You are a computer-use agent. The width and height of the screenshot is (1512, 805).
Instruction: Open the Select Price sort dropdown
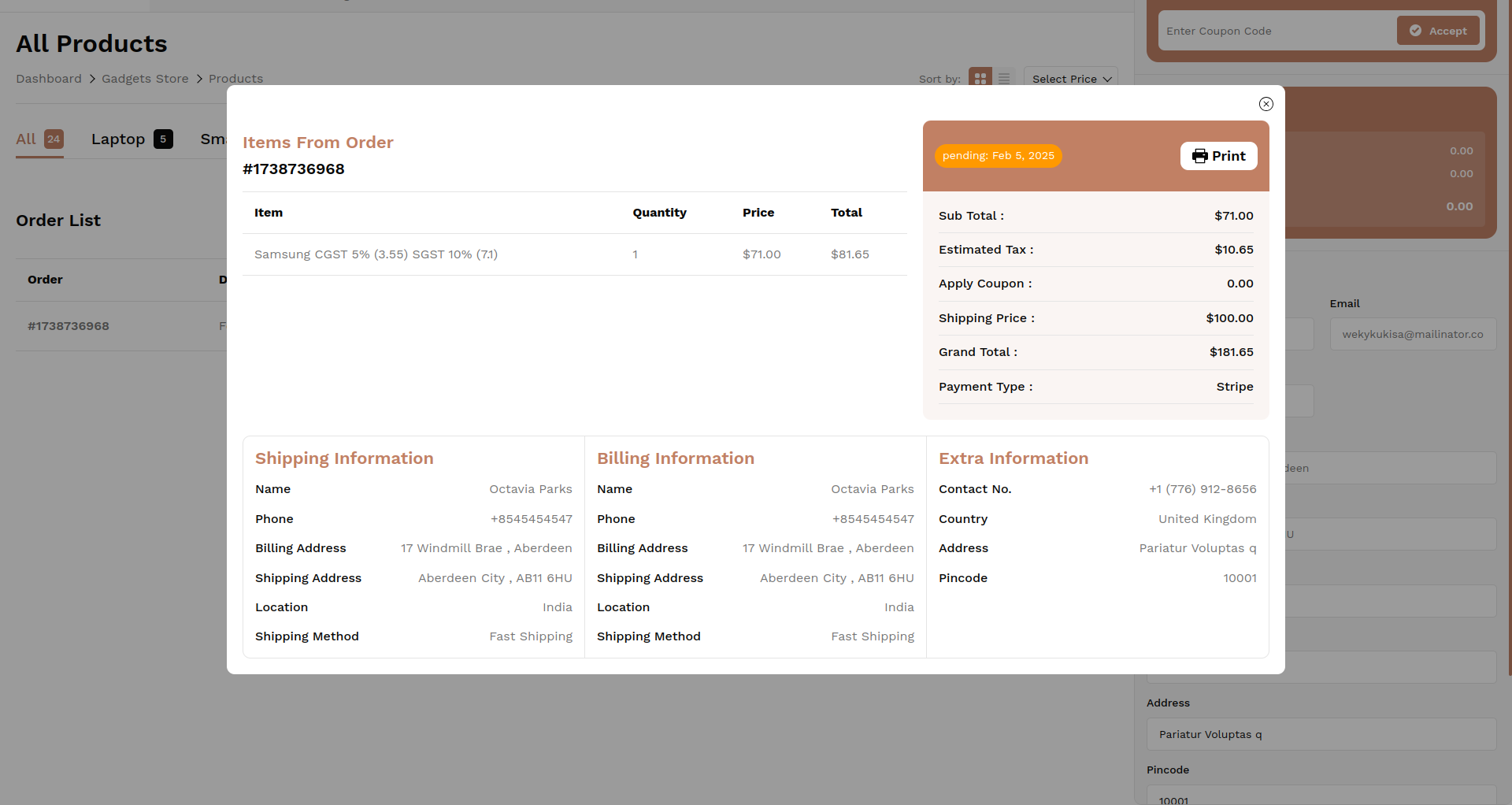click(1070, 79)
